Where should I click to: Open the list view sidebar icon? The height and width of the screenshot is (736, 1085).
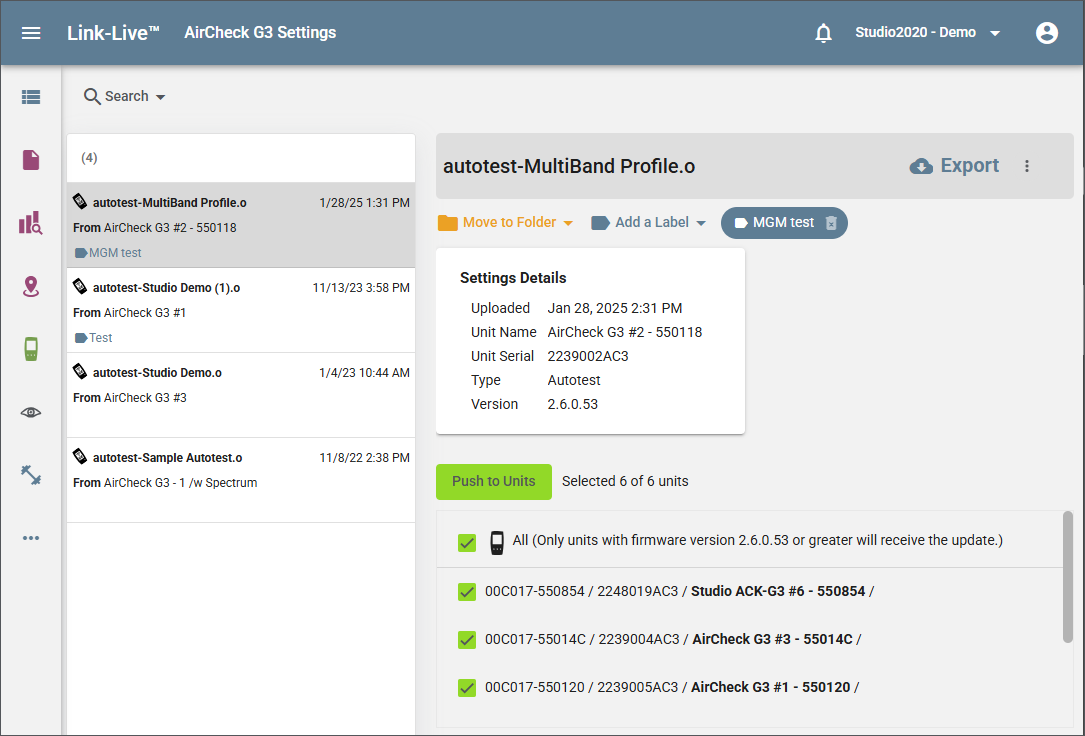[x=31, y=97]
